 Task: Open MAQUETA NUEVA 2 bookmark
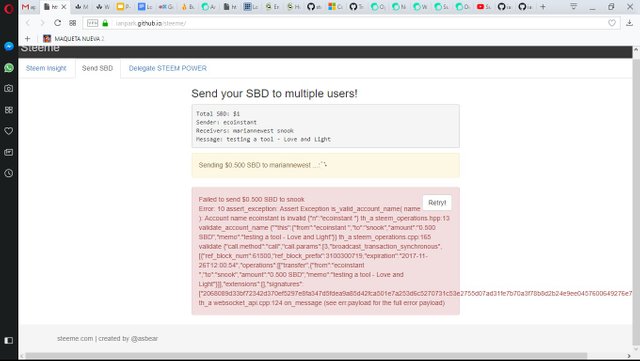click(x=74, y=39)
